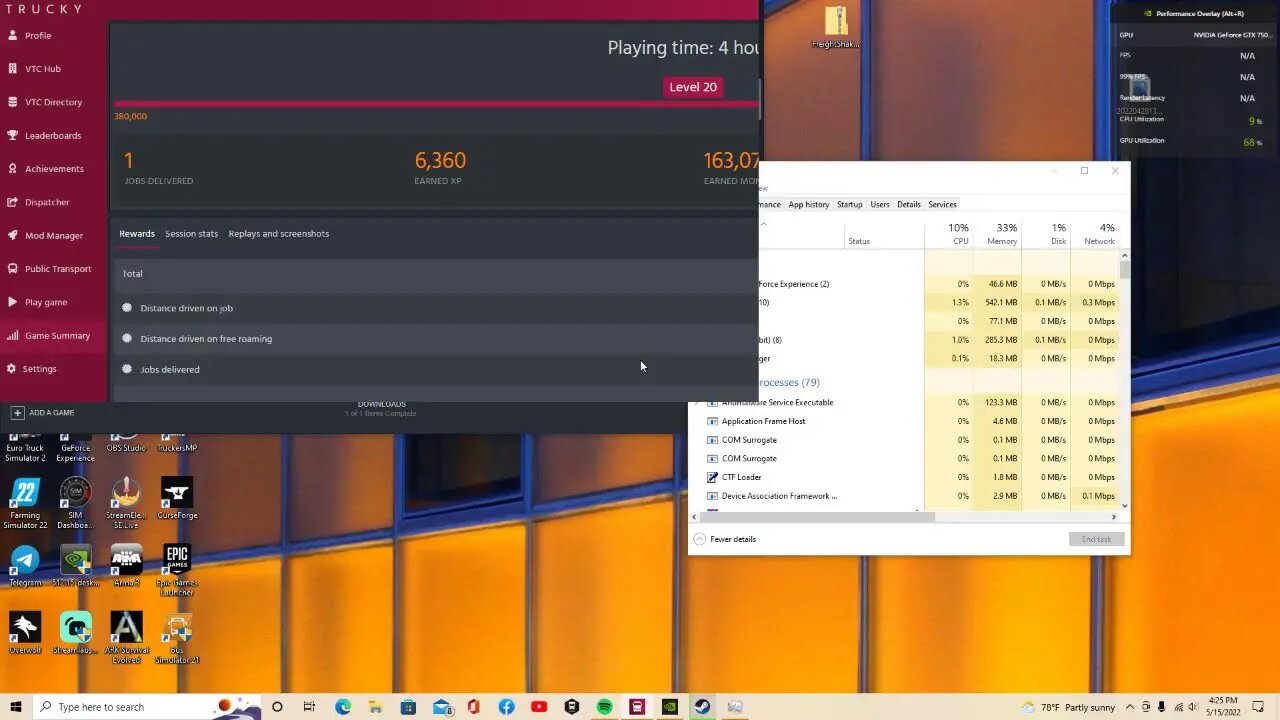Open Mod Manager in Trucky sidebar

54,235
